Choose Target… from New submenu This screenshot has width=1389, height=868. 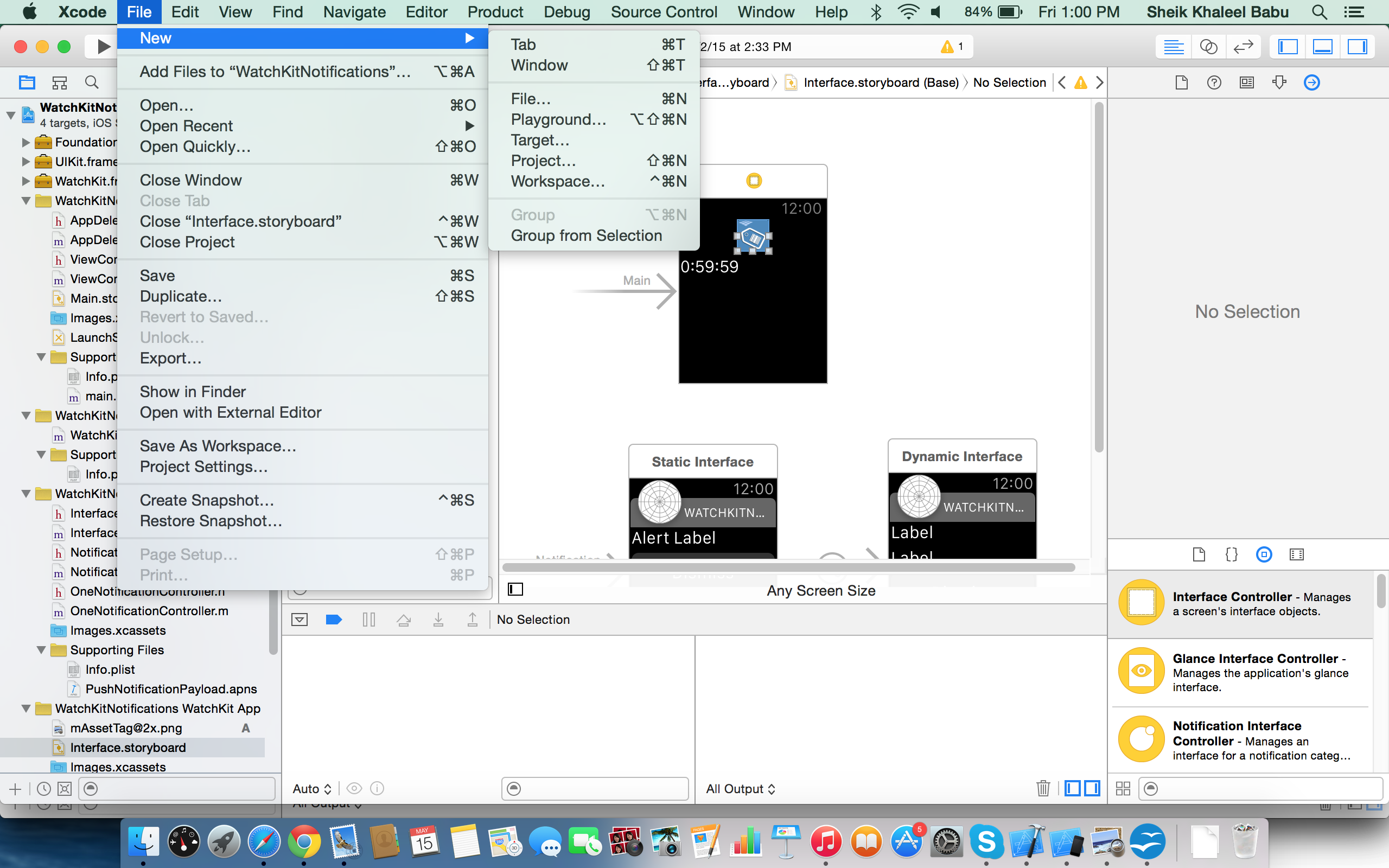(594, 140)
